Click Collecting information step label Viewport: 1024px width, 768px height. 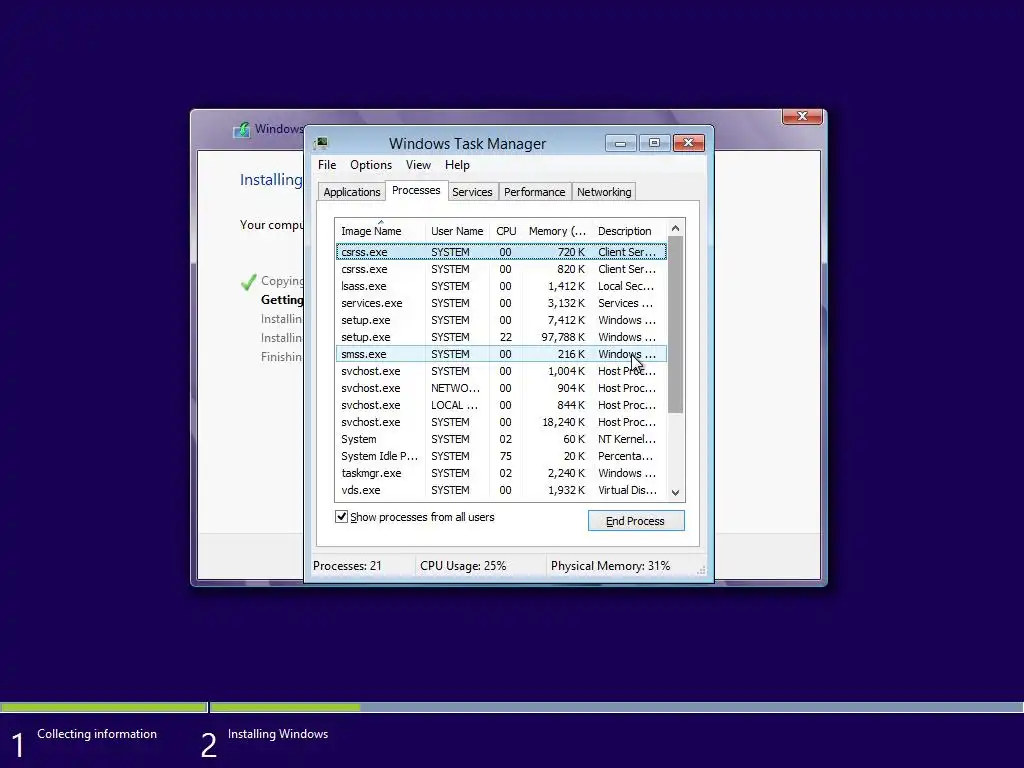click(x=97, y=733)
